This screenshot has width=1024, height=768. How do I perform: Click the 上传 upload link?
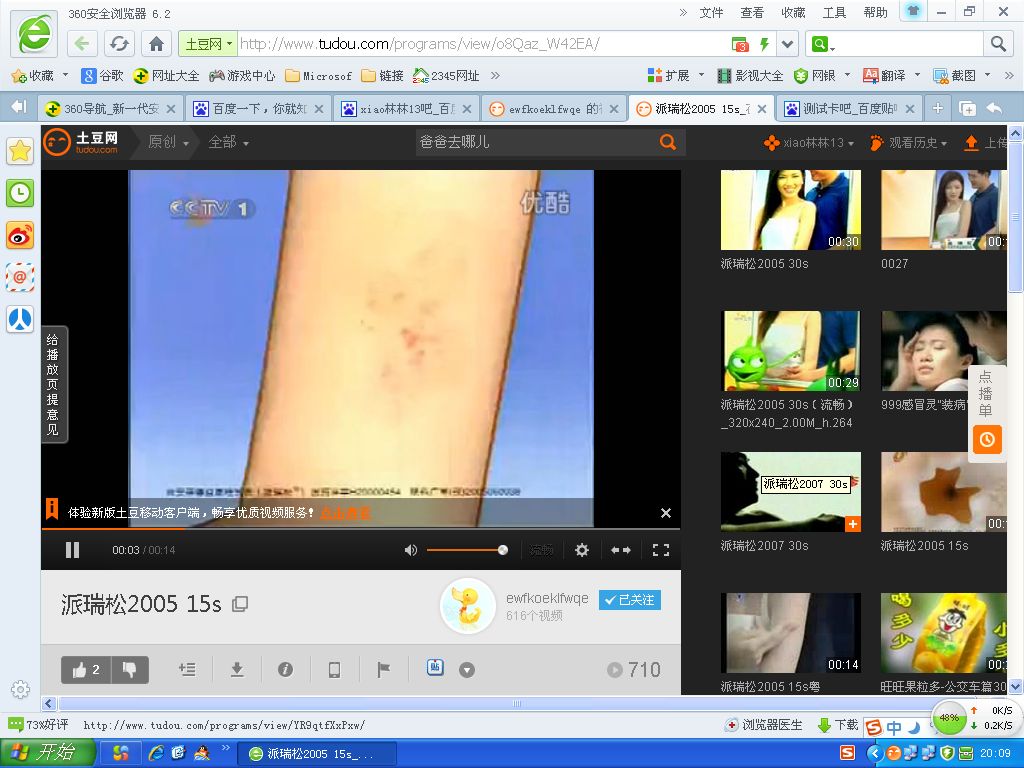pyautogui.click(x=986, y=142)
